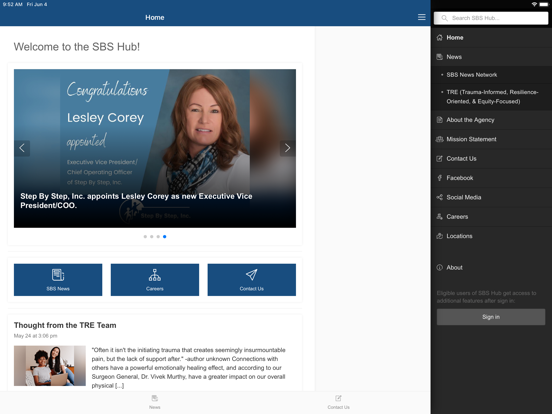
Task: Tap the News icon in bottom bar
Action: (x=155, y=398)
